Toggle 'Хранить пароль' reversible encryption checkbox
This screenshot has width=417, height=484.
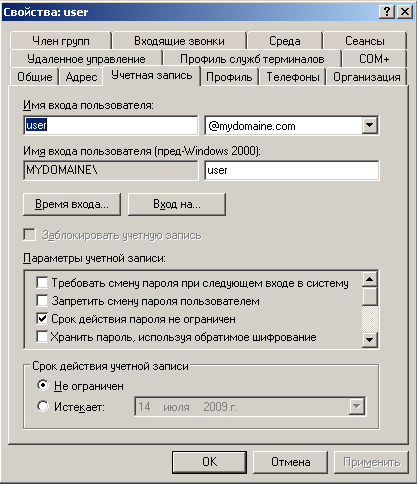point(42,337)
